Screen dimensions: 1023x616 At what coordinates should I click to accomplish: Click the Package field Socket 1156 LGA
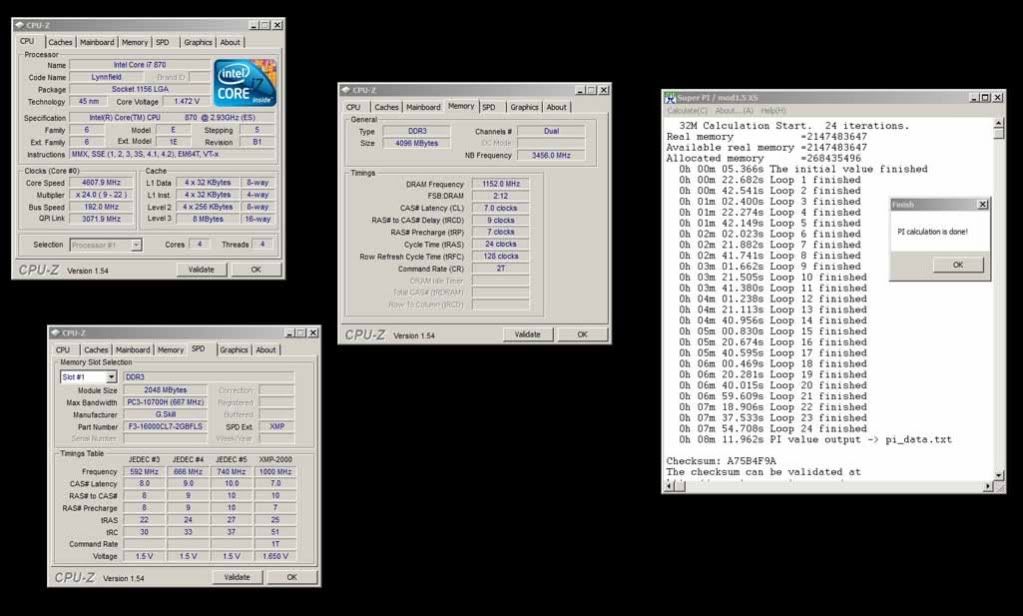(x=140, y=89)
